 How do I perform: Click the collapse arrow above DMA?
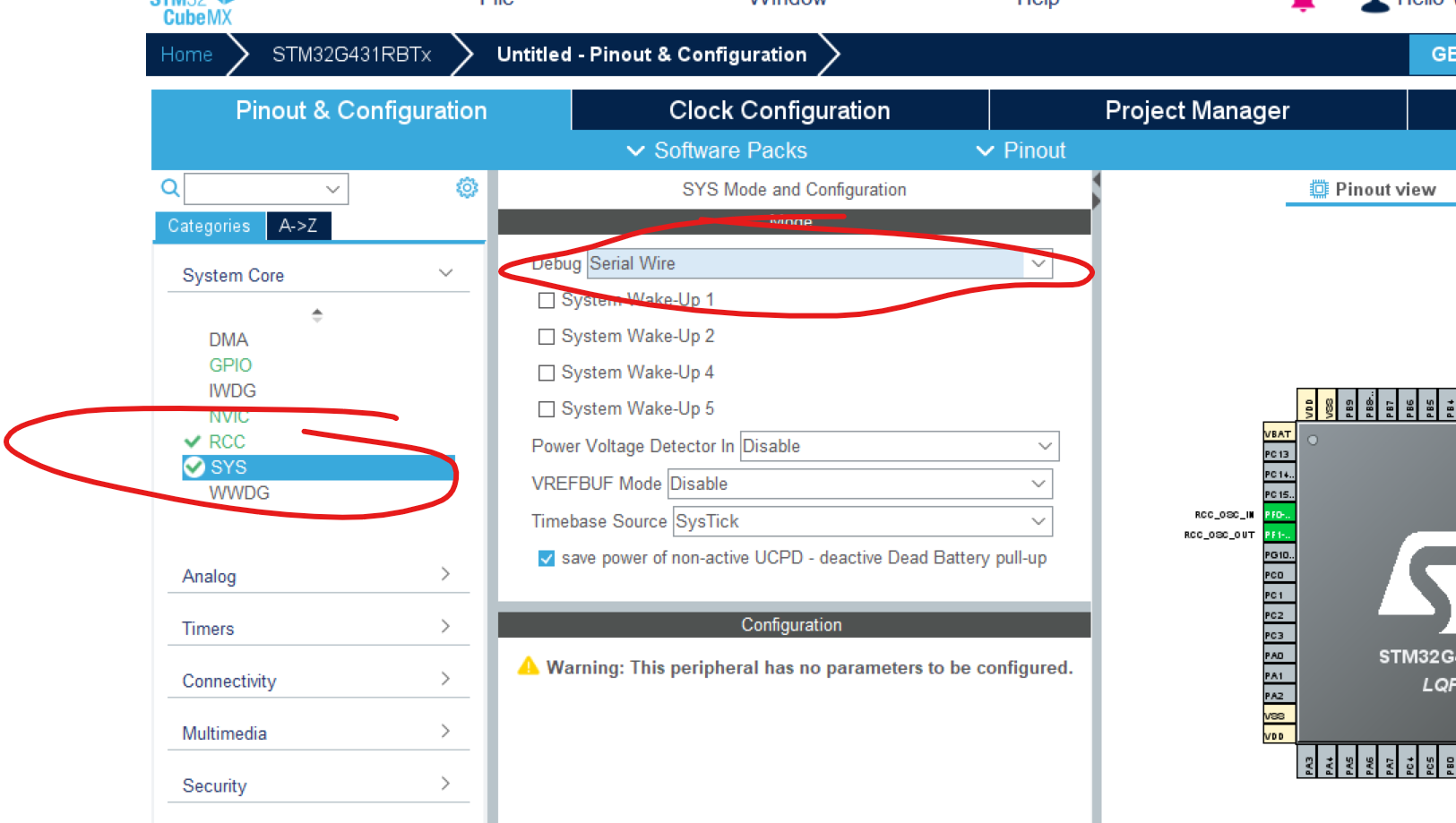(x=317, y=314)
